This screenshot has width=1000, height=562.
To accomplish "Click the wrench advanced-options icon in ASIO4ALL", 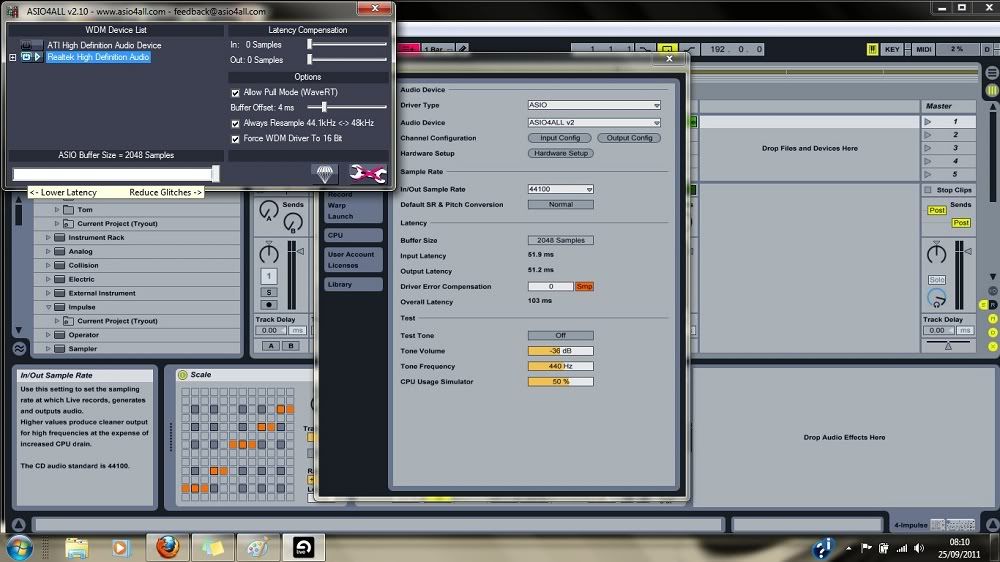I will pyautogui.click(x=367, y=173).
